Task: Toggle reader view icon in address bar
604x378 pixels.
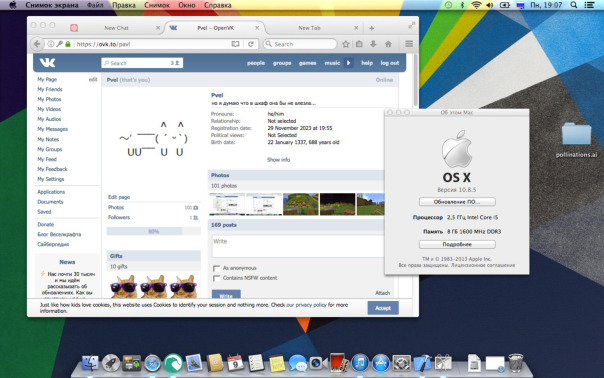Action: click(235, 44)
